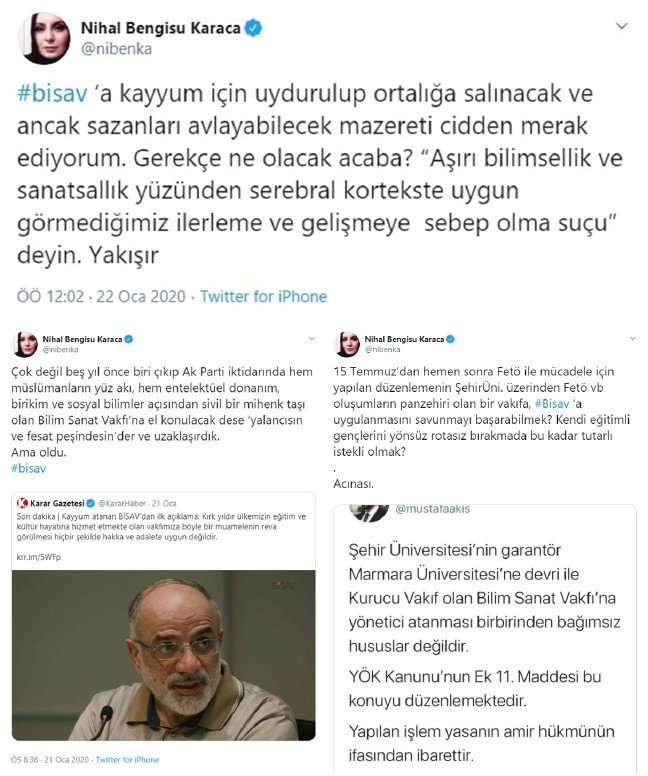Screen dimensions: 648x776
Task: Open the #bisav hashtag below 'Ama oldu.'
Action: coord(29,468)
